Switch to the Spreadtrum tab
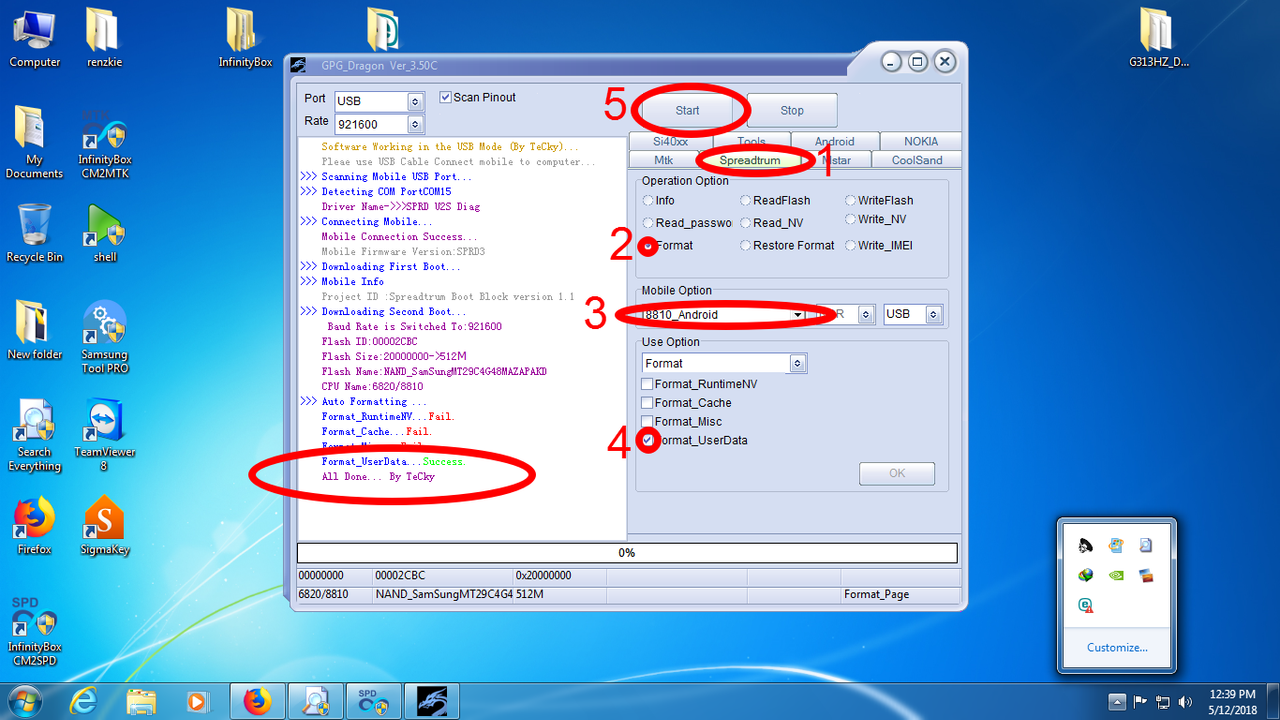The width and height of the screenshot is (1280, 720). [x=749, y=159]
